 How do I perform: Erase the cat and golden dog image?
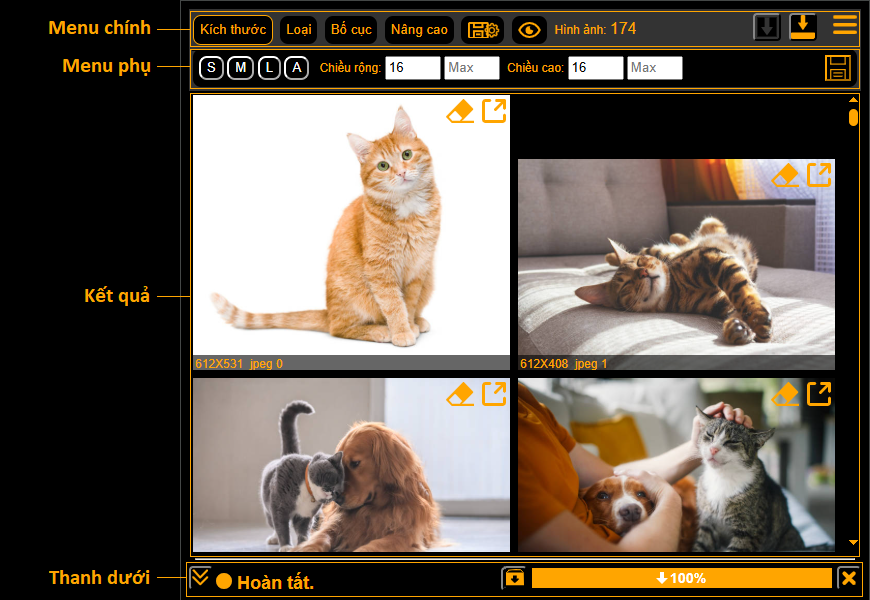click(x=460, y=394)
